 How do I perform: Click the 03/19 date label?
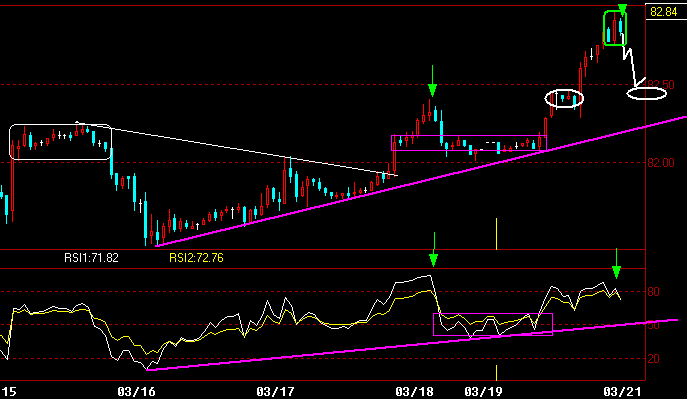(483, 392)
